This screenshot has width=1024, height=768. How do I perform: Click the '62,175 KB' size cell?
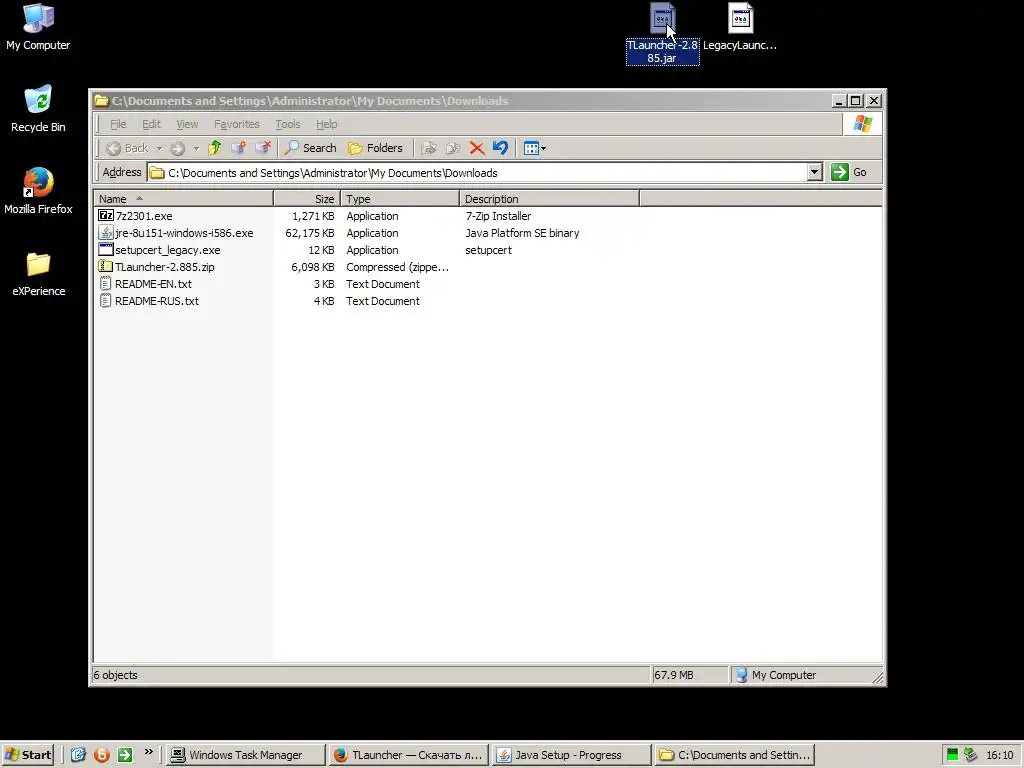click(x=310, y=233)
